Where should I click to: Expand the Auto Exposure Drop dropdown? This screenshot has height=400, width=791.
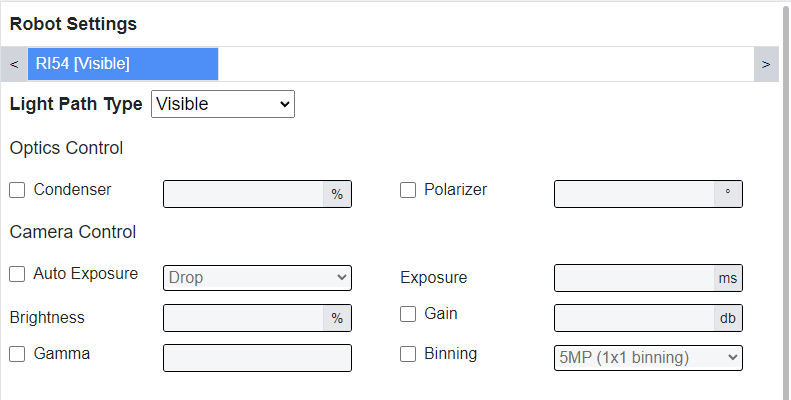[257, 278]
